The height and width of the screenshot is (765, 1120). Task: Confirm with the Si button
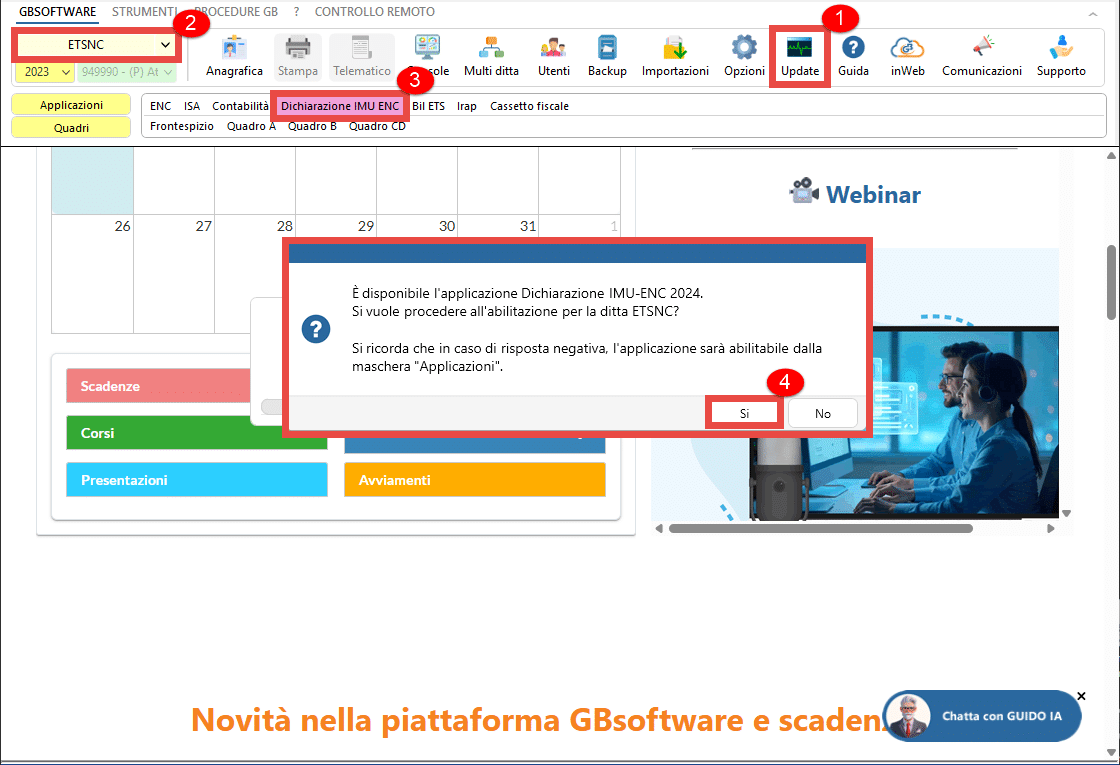[x=744, y=413]
